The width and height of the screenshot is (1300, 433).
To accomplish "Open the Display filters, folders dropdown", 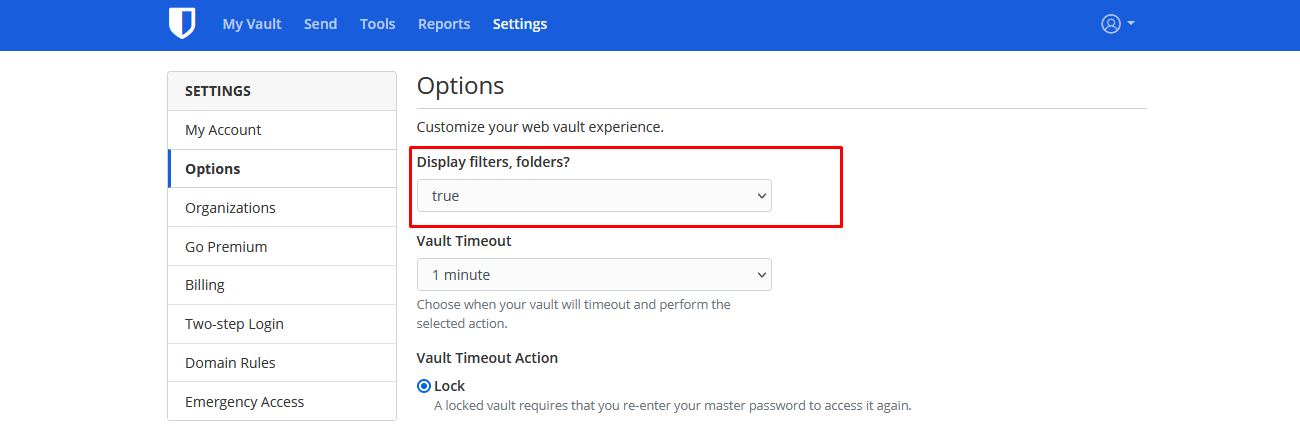I will [594, 196].
